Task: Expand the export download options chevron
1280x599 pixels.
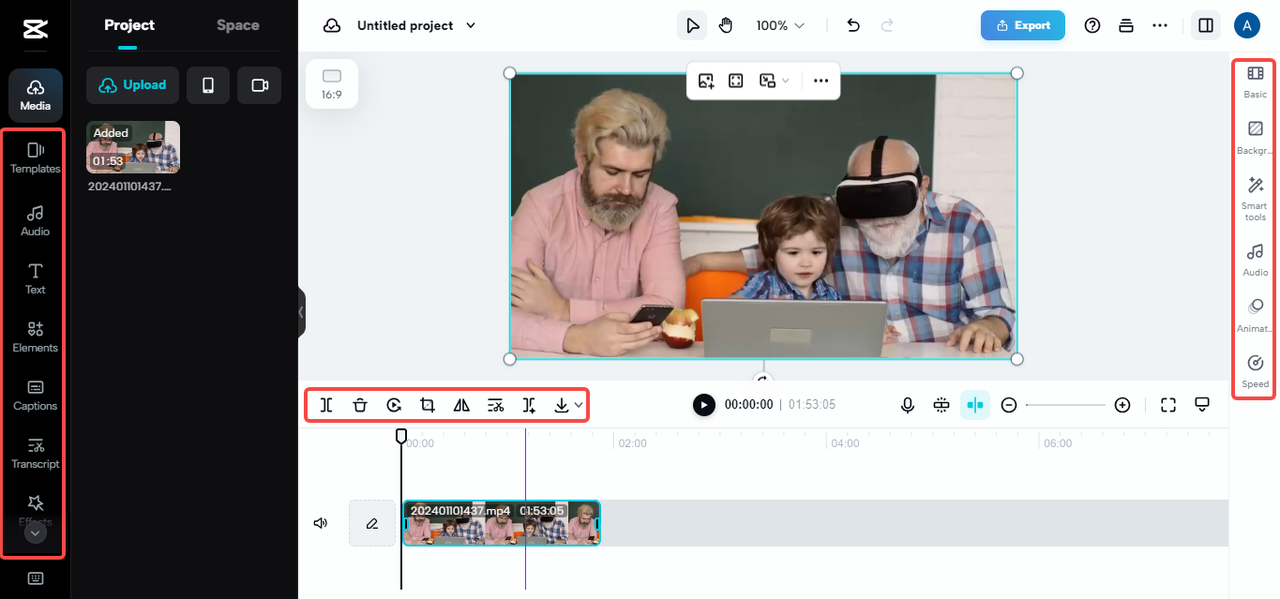Action: click(578, 405)
